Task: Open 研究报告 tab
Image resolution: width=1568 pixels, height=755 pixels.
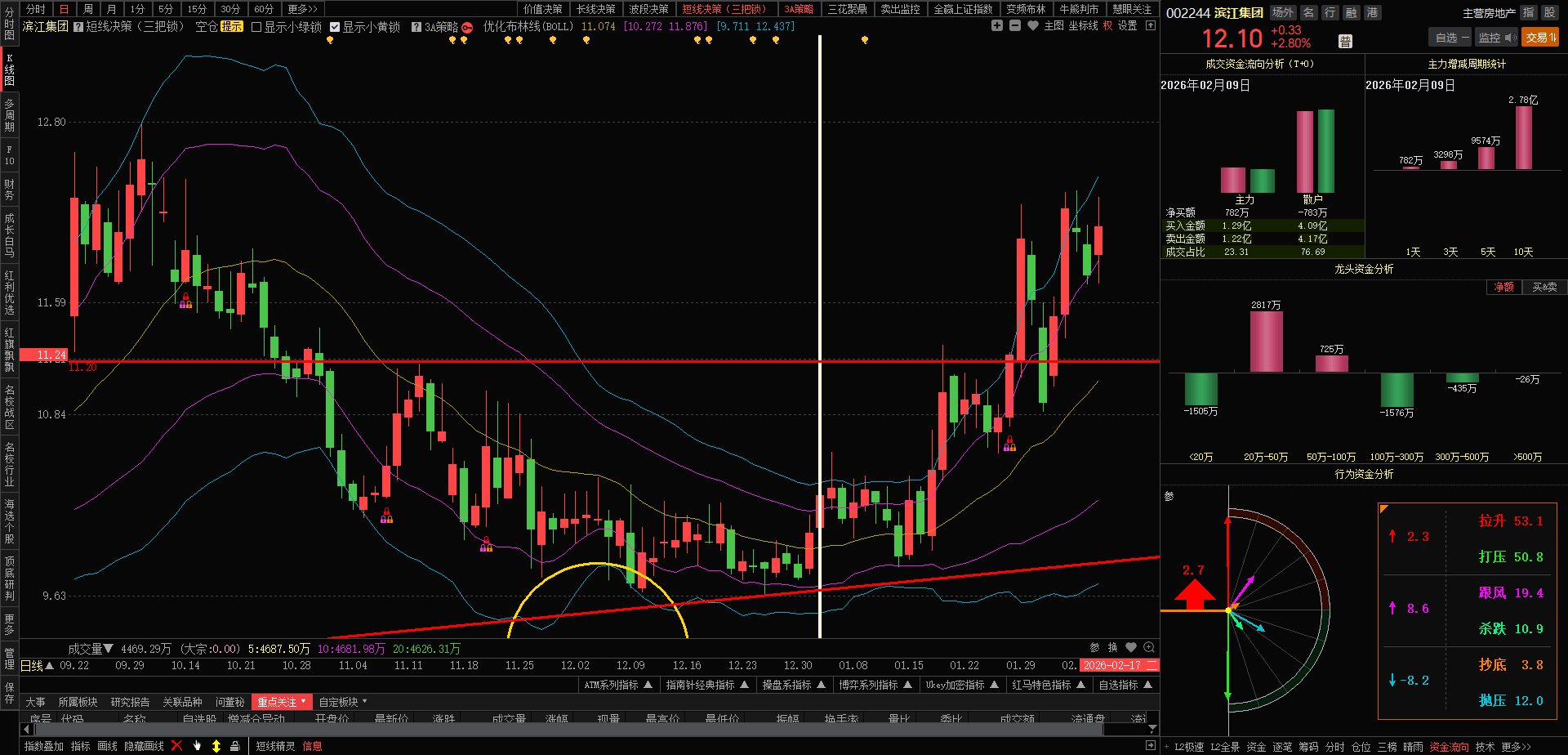Action: click(x=130, y=702)
